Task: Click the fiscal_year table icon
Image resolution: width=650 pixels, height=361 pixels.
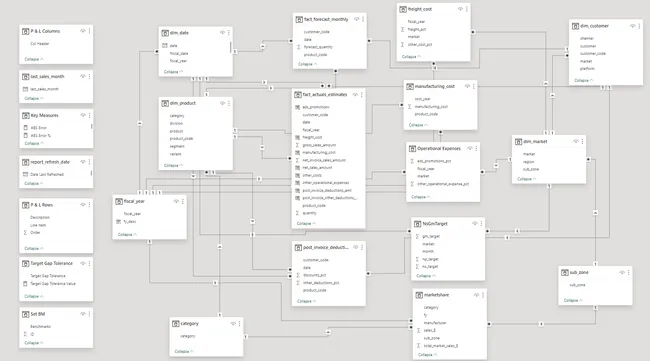Action: (x=119, y=201)
